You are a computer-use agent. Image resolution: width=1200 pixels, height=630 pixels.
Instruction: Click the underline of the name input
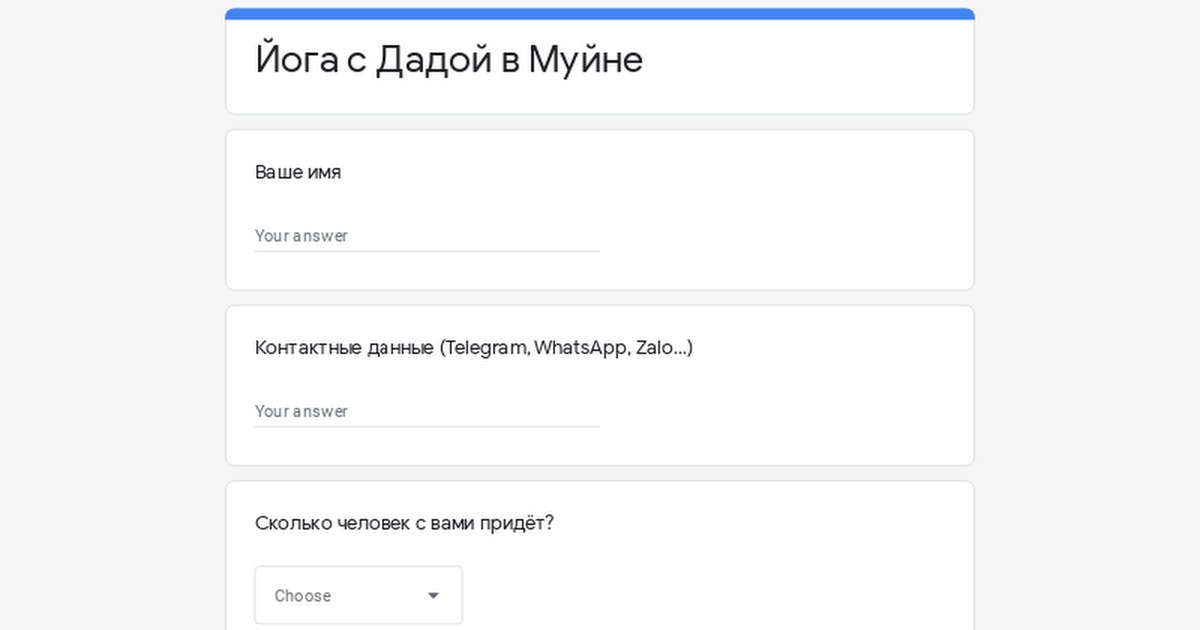pos(427,251)
